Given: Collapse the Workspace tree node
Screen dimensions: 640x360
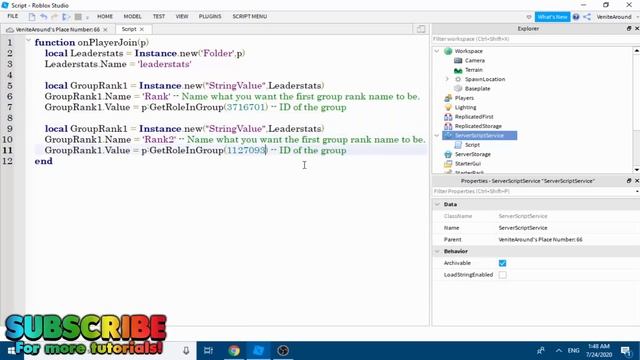Looking at the screenshot, I should tap(437, 51).
